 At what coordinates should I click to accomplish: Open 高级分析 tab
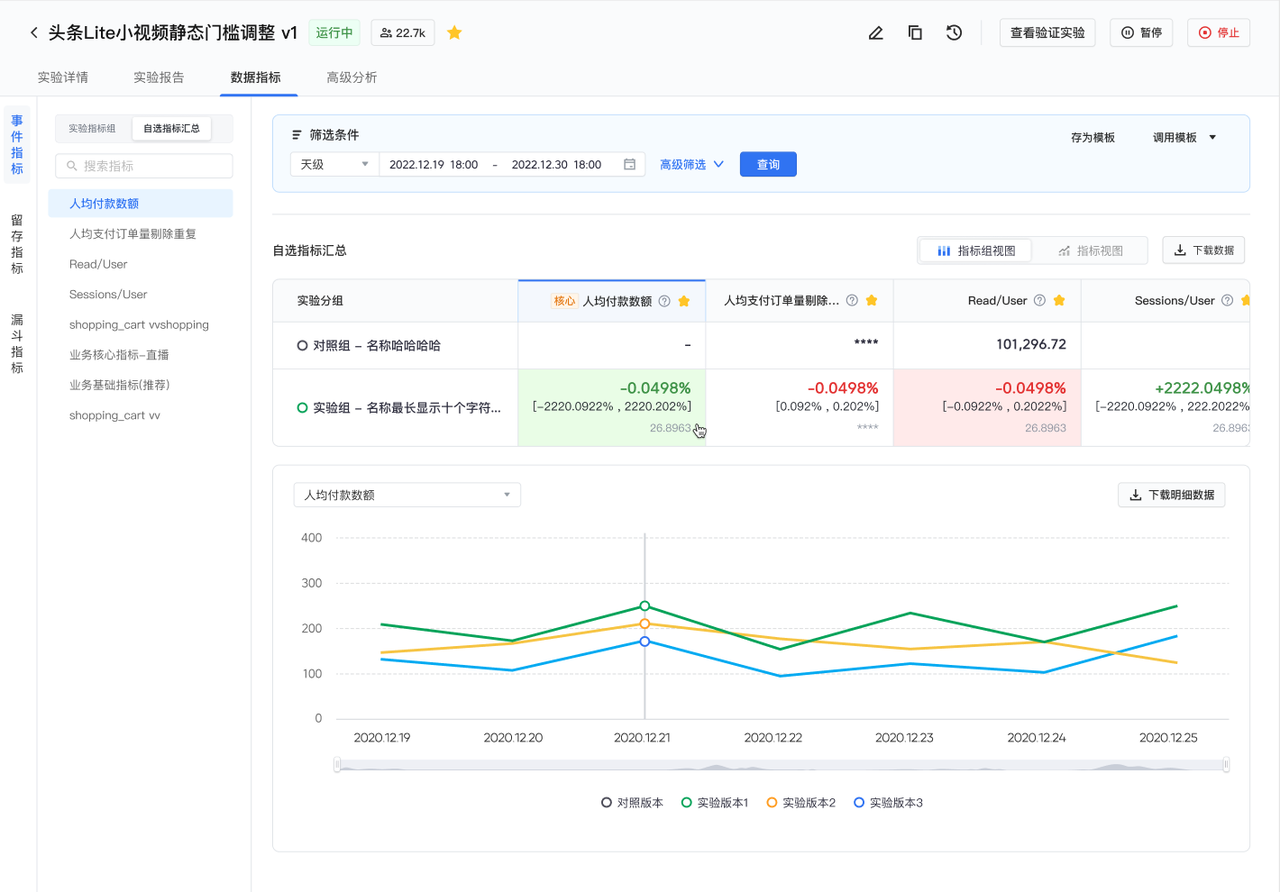(x=352, y=77)
